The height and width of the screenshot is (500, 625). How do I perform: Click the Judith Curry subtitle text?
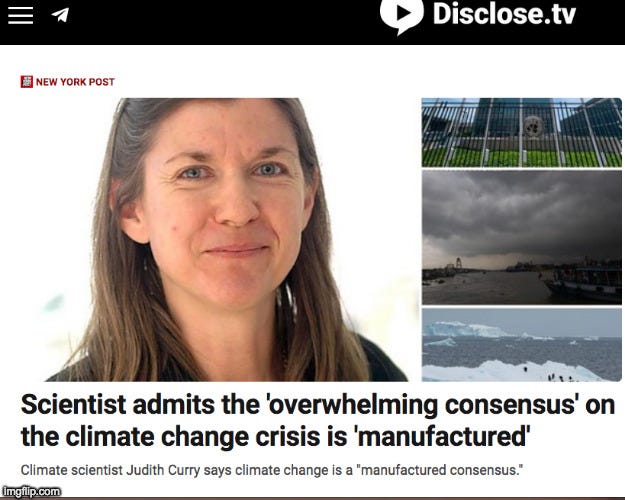pos(271,470)
